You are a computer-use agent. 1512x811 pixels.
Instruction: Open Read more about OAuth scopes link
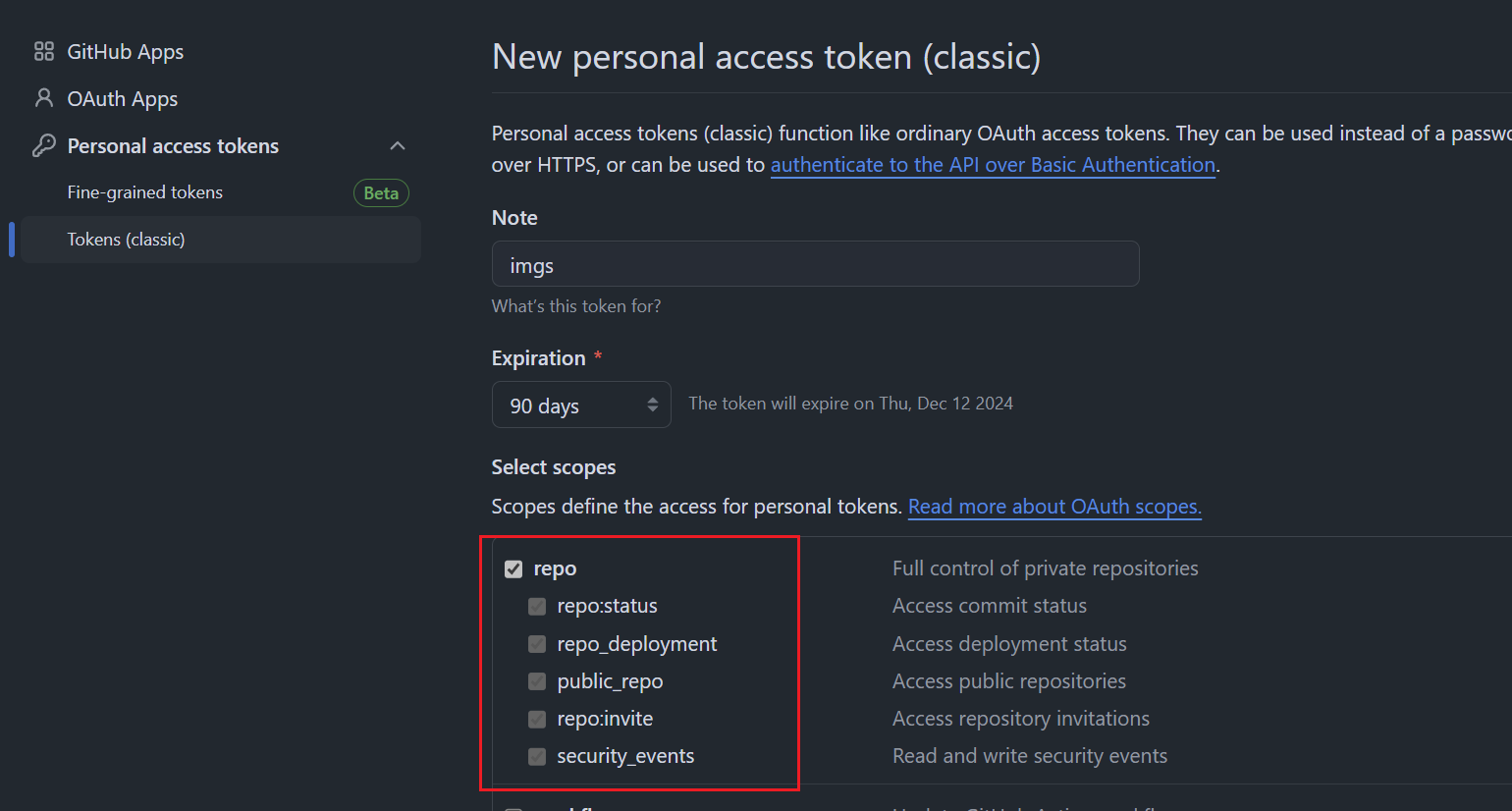pyautogui.click(x=1054, y=507)
